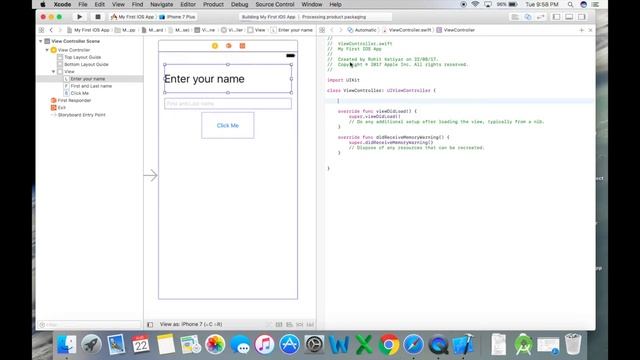
Task: Click the View Controller dock icon on canvas
Action: click(x=215, y=46)
